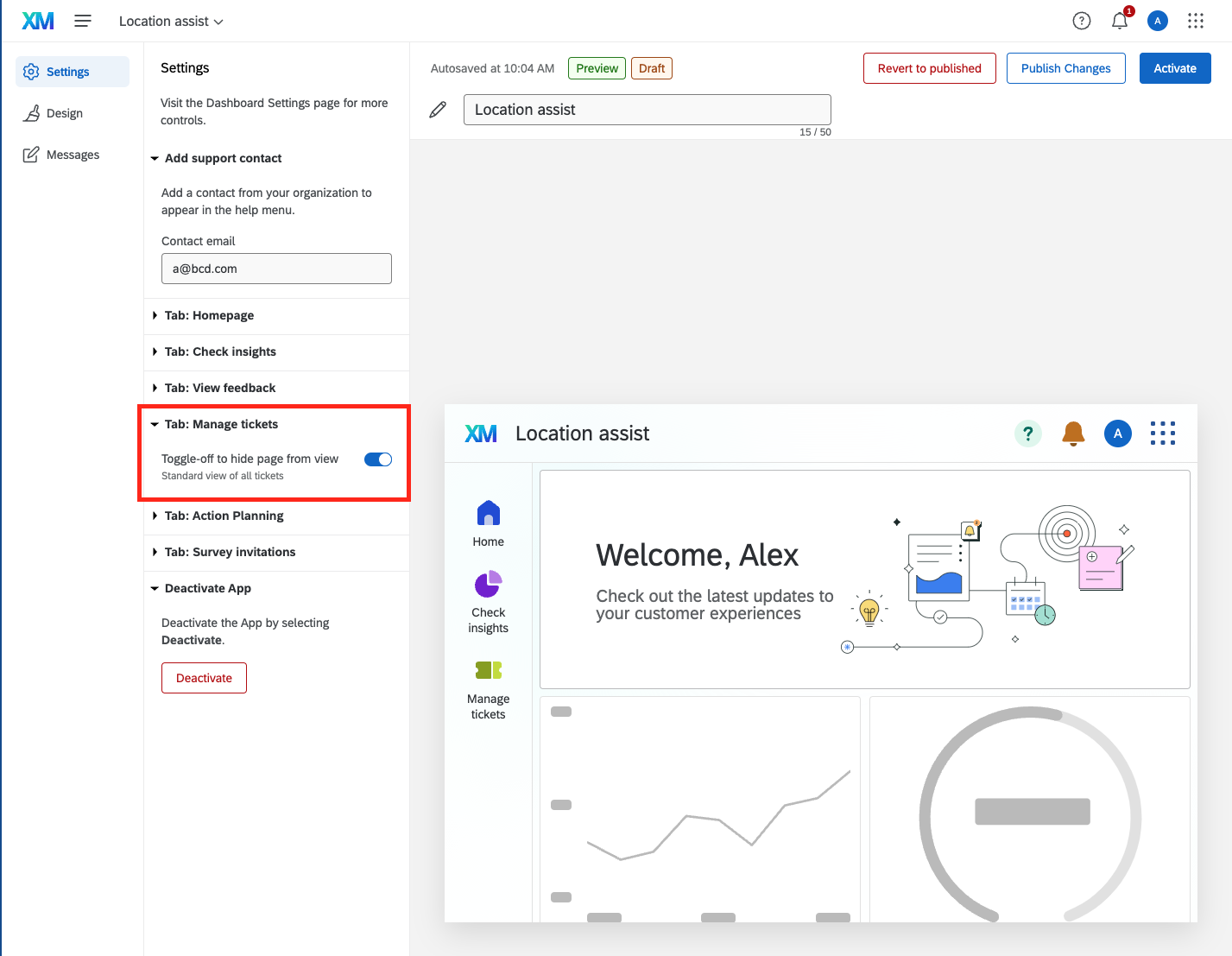This screenshot has height=956, width=1232.
Task: Toggle off Manage tickets page visibility
Action: coord(378,459)
